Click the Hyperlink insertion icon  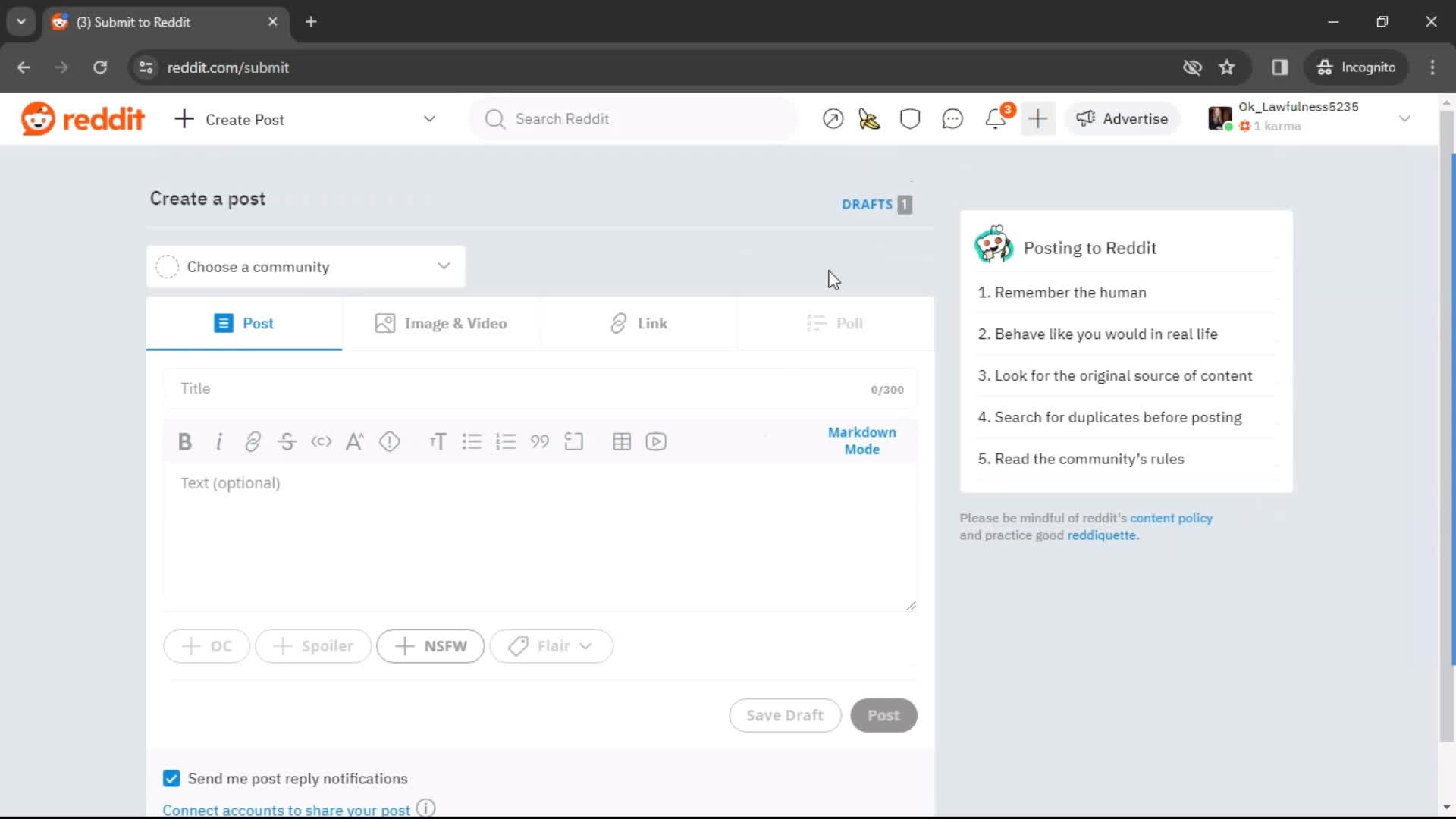[x=253, y=442]
